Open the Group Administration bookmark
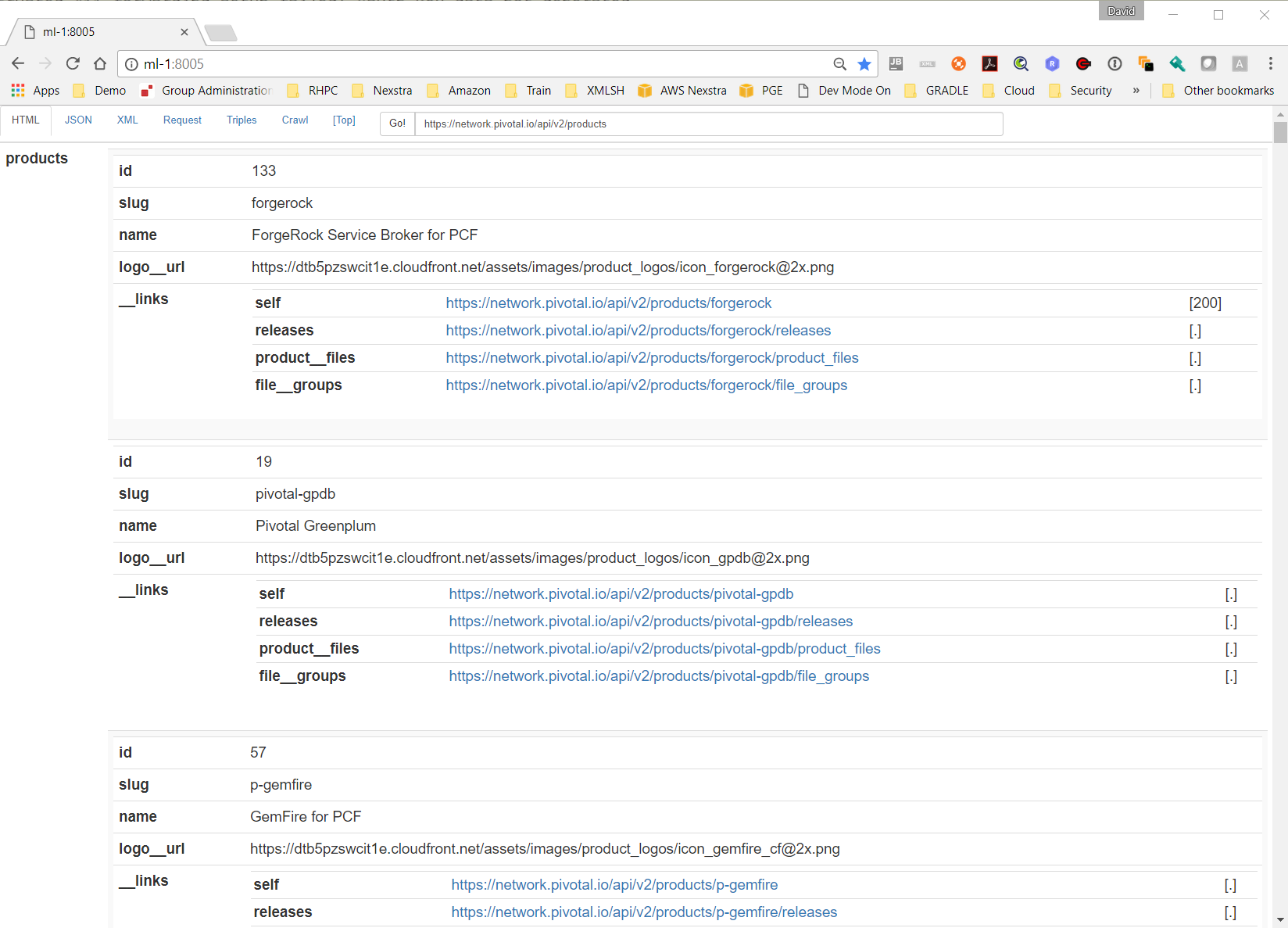1288x928 pixels. [x=206, y=91]
